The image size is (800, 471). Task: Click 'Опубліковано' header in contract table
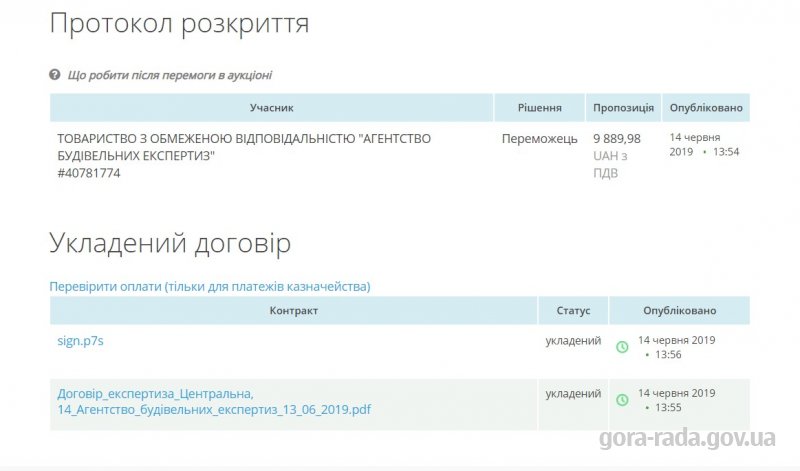(x=680, y=310)
